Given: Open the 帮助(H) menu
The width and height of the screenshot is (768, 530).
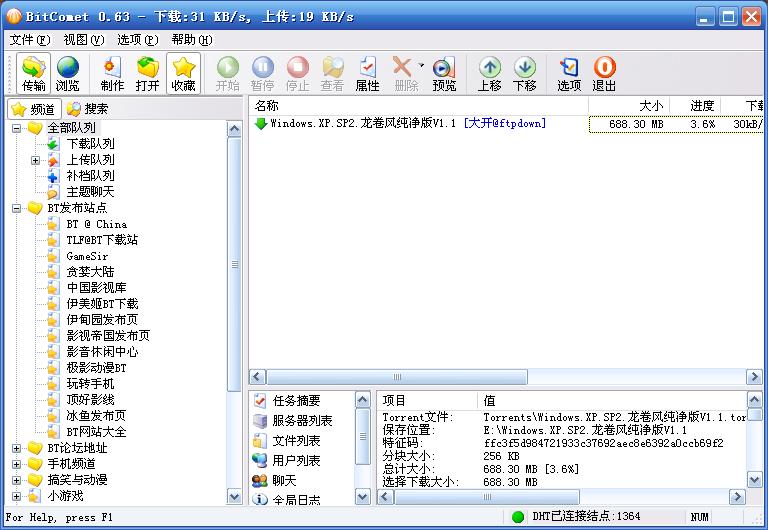Looking at the screenshot, I should coord(192,40).
